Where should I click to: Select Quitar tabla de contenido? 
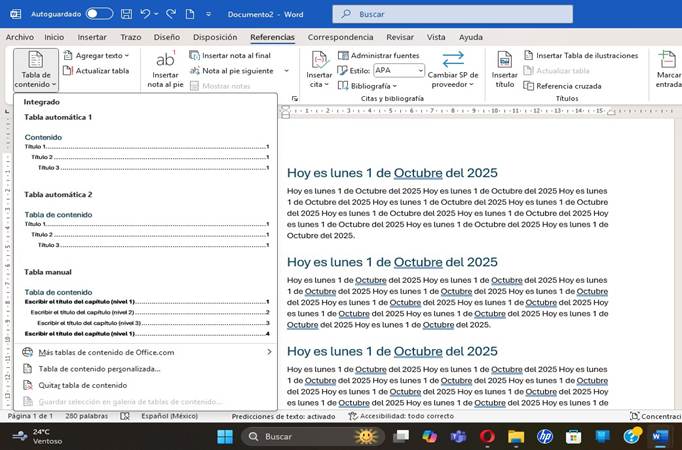point(82,385)
